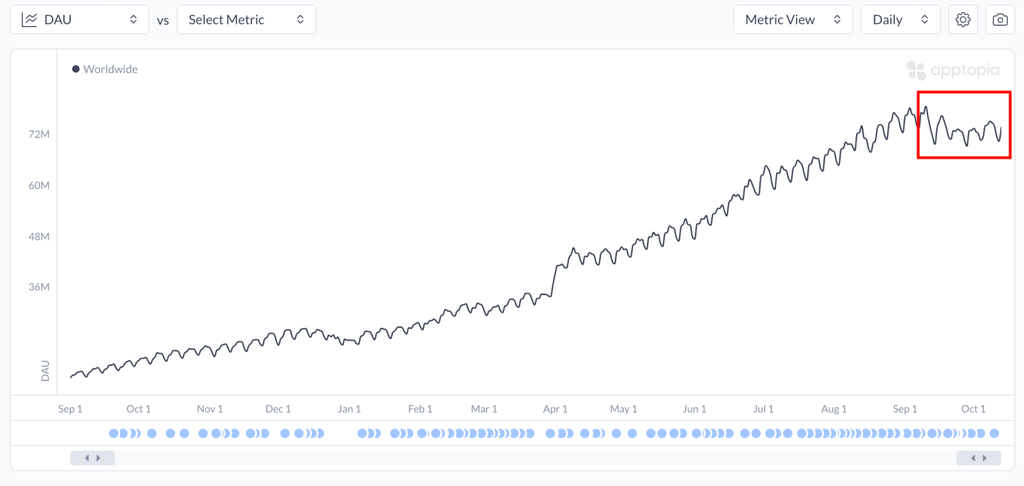
Task: Click the highlighted red box region
Action: pos(964,125)
